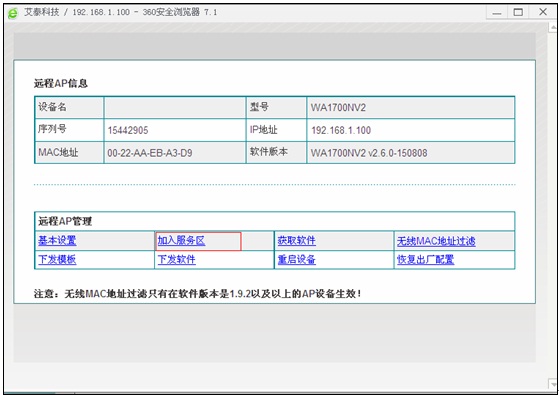Click the 远程AP信息 heading
The image size is (559, 395).
point(61,83)
